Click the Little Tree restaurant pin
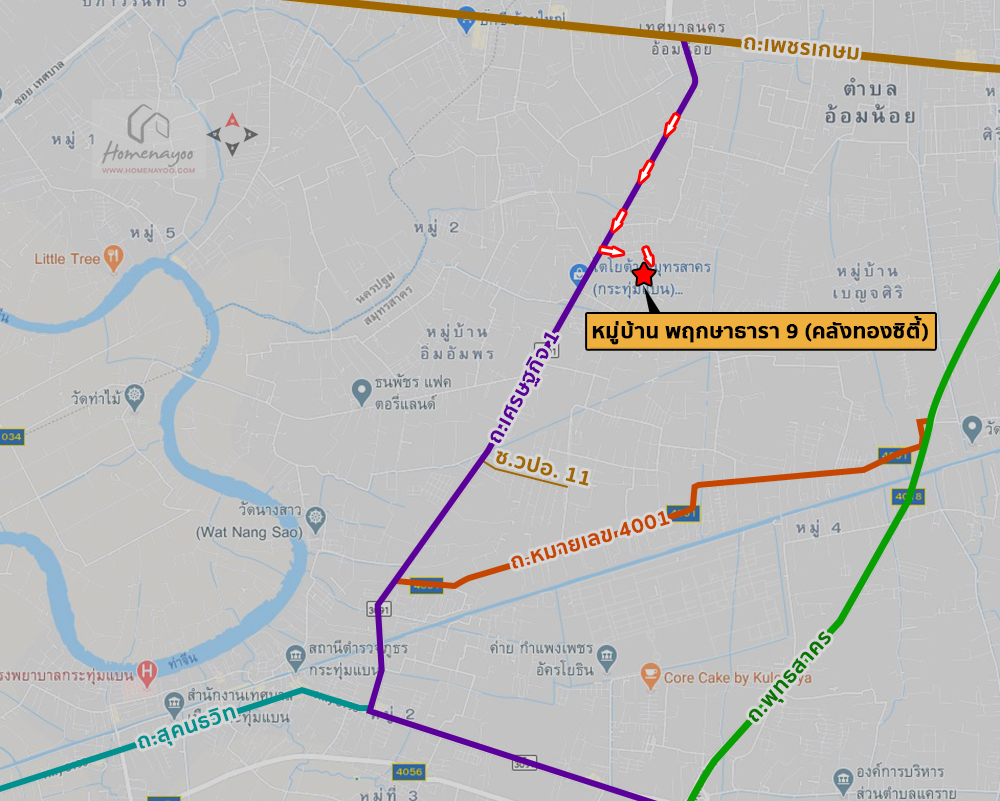The height and width of the screenshot is (801, 1000). [114, 258]
